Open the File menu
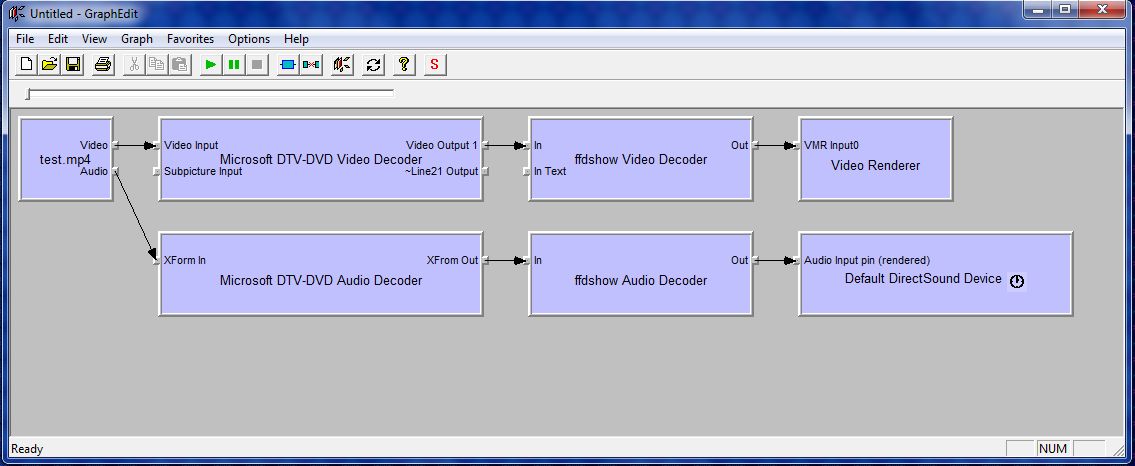The image size is (1135, 466). 25,39
